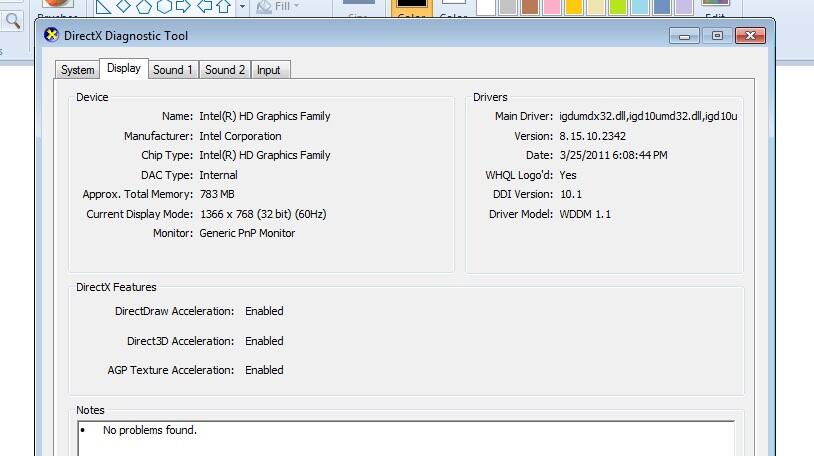Image resolution: width=814 pixels, height=456 pixels.
Task: Click WHQL Logo'd value 'Yes'
Action: click(x=568, y=175)
